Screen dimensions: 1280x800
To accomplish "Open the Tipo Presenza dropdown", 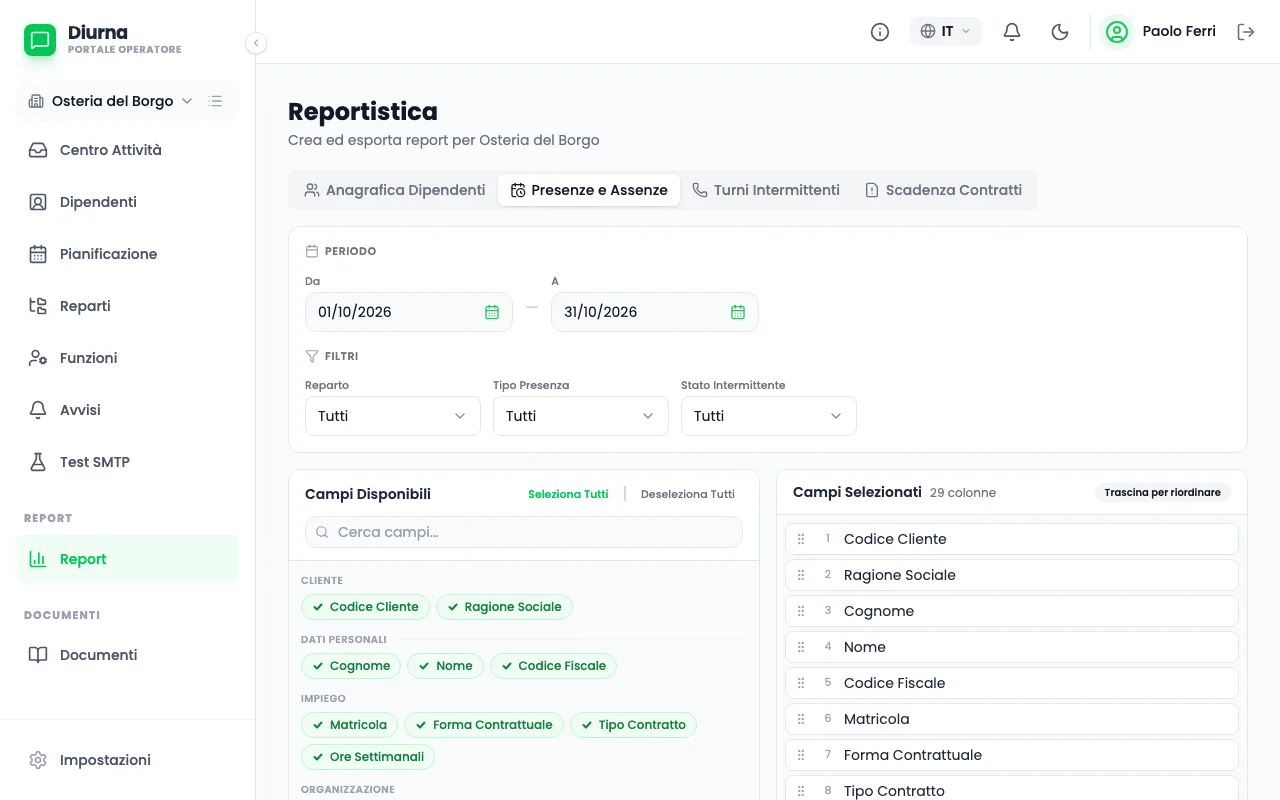I will tap(581, 416).
